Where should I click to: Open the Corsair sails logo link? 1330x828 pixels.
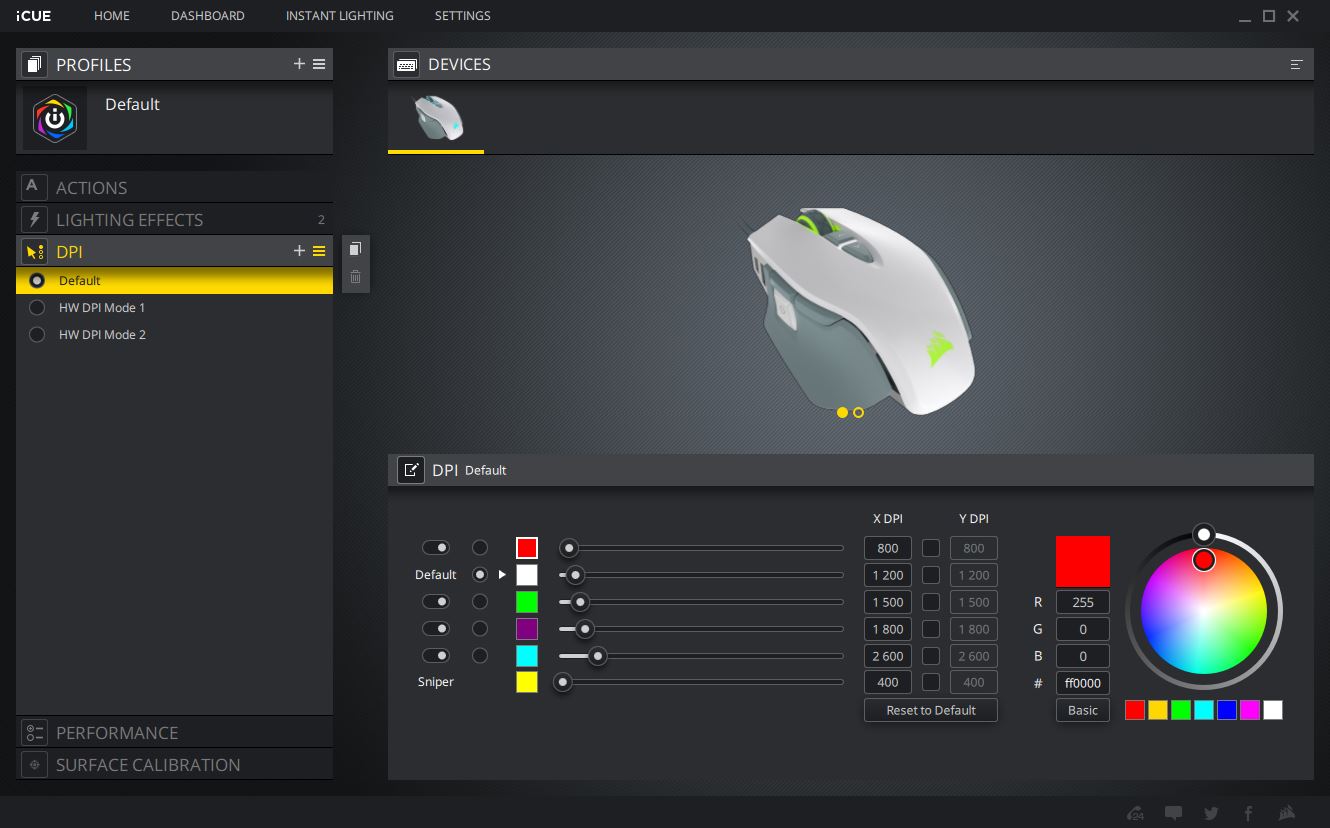(x=1287, y=813)
